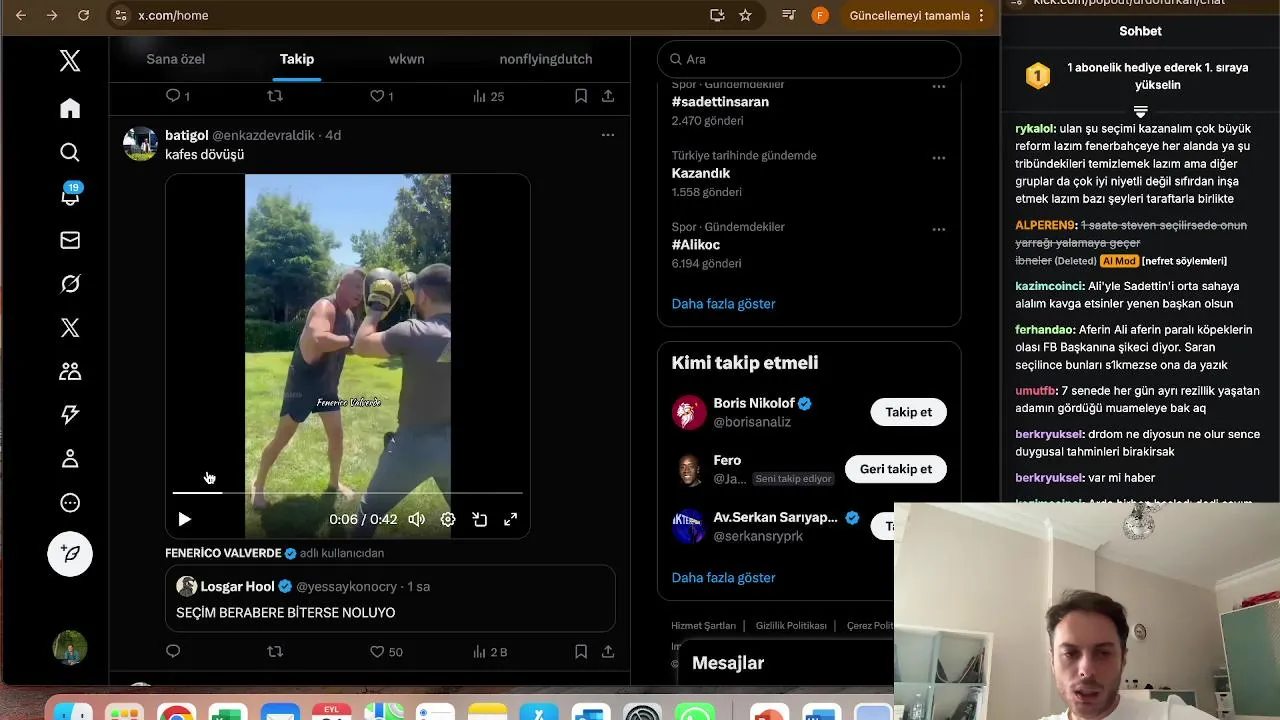This screenshot has width=1280, height=720.
Task: Switch to Sana özel tab
Action: click(176, 59)
